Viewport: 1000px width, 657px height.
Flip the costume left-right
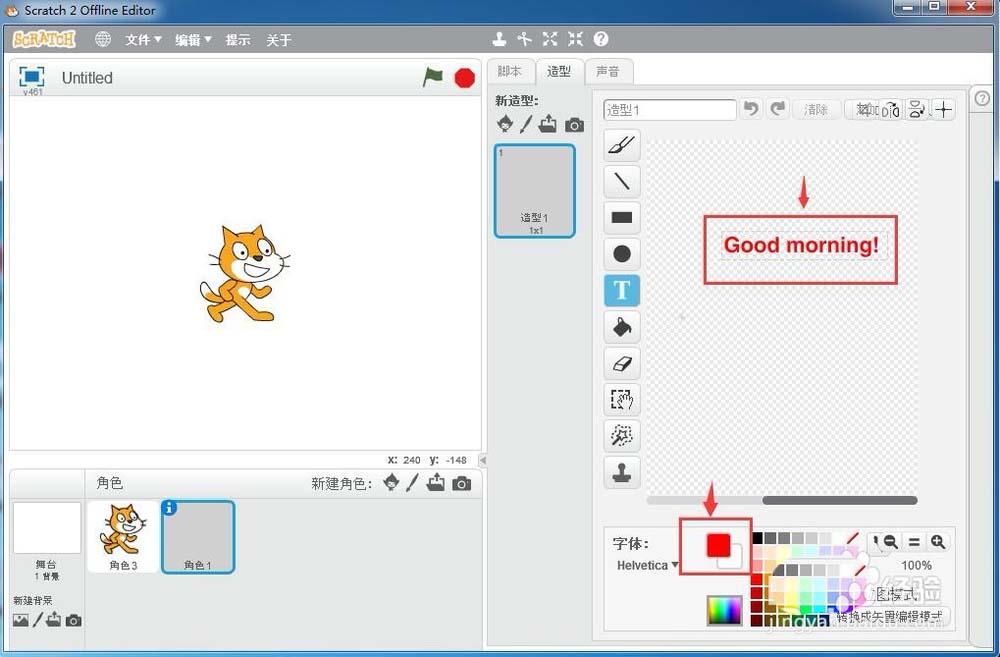pyautogui.click(x=890, y=110)
